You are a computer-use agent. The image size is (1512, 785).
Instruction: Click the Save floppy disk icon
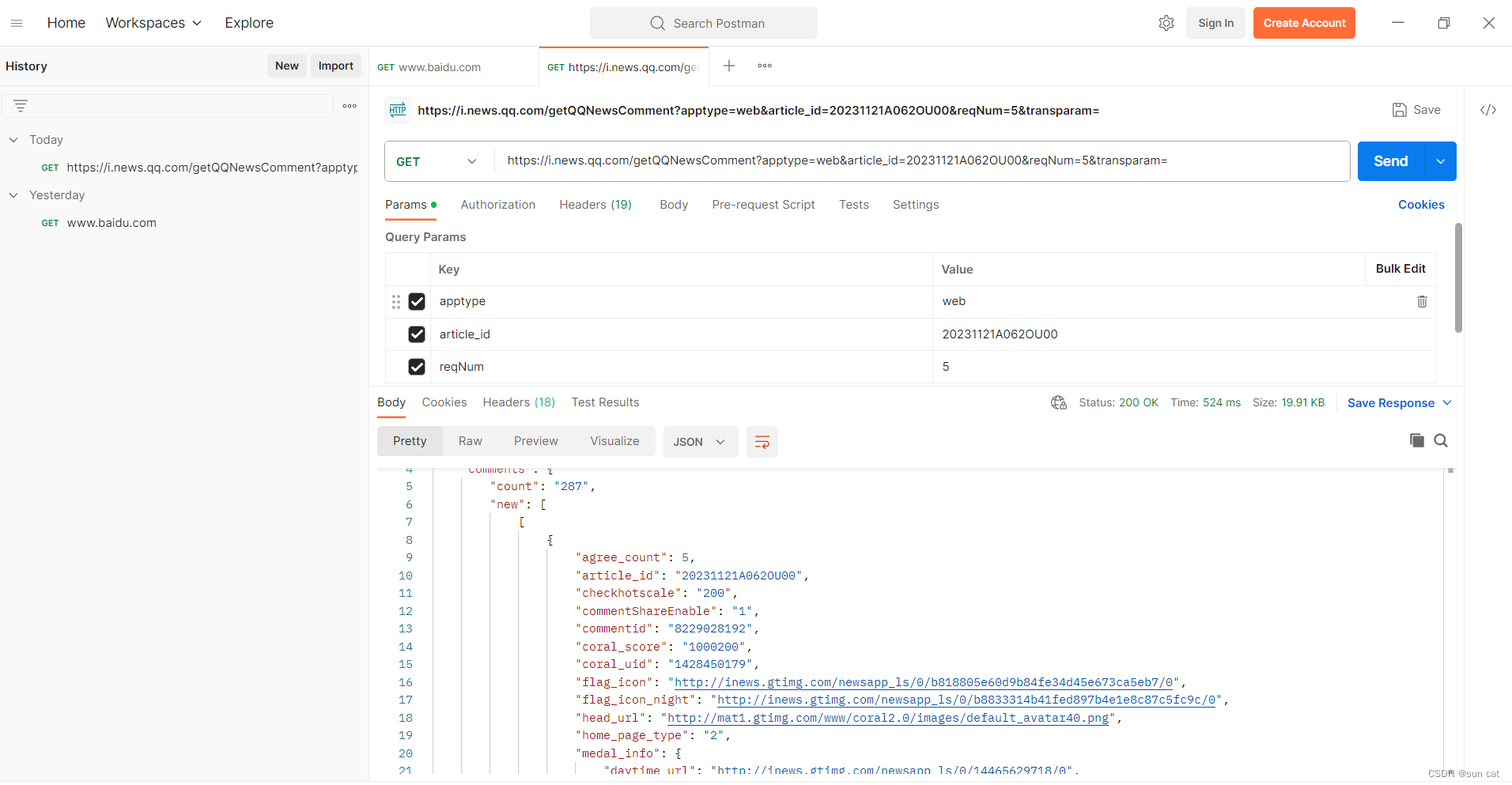pyautogui.click(x=1400, y=110)
